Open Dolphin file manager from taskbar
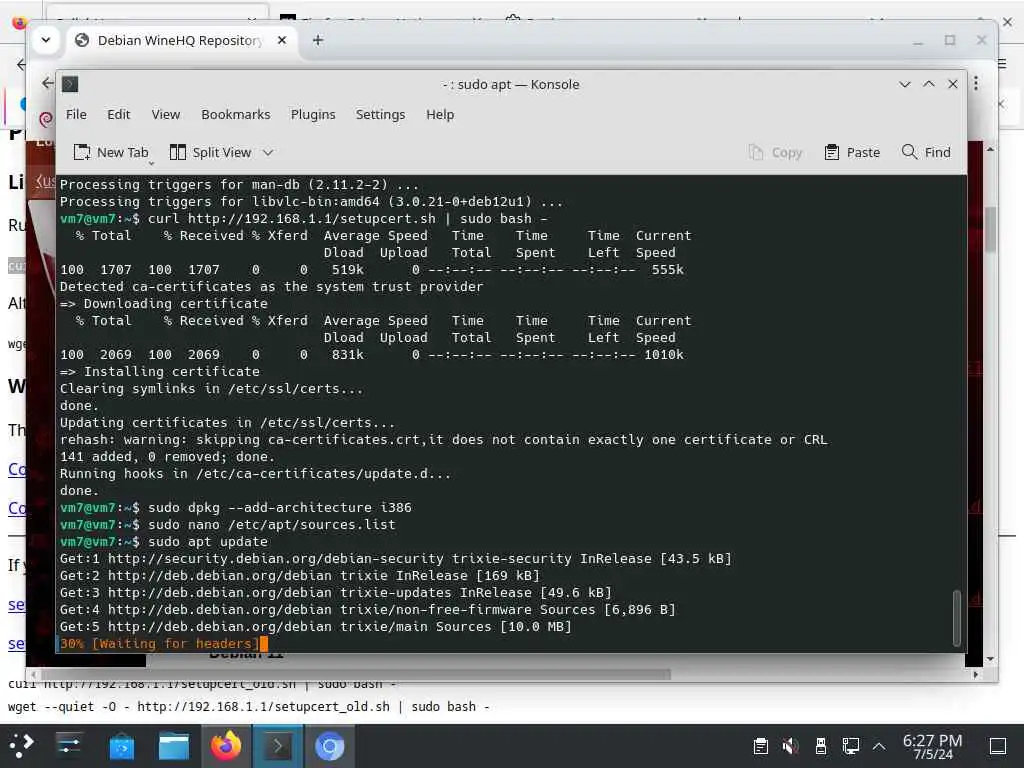Image resolution: width=1024 pixels, height=768 pixels. [174, 746]
